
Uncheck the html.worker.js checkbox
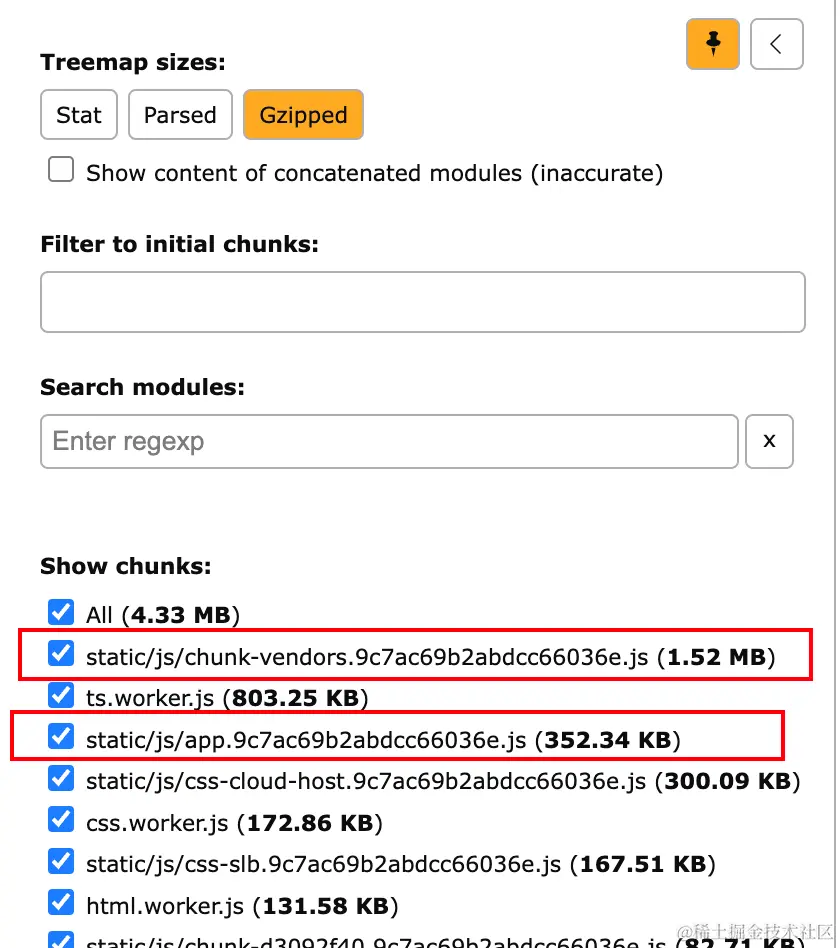tap(61, 903)
